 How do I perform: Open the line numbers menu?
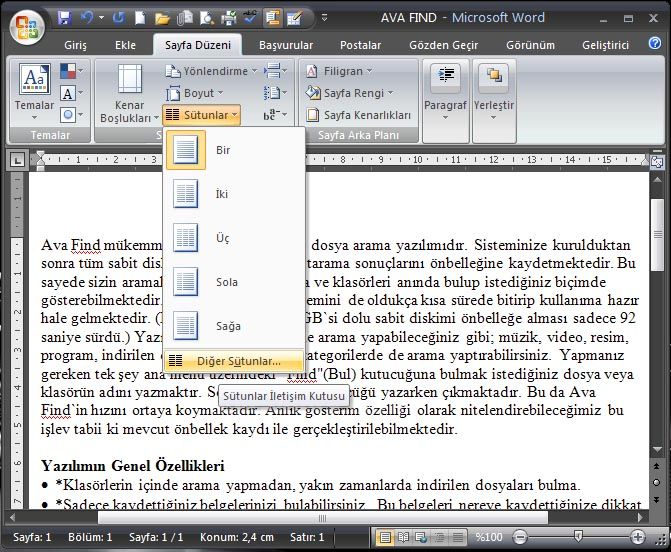pos(275,92)
